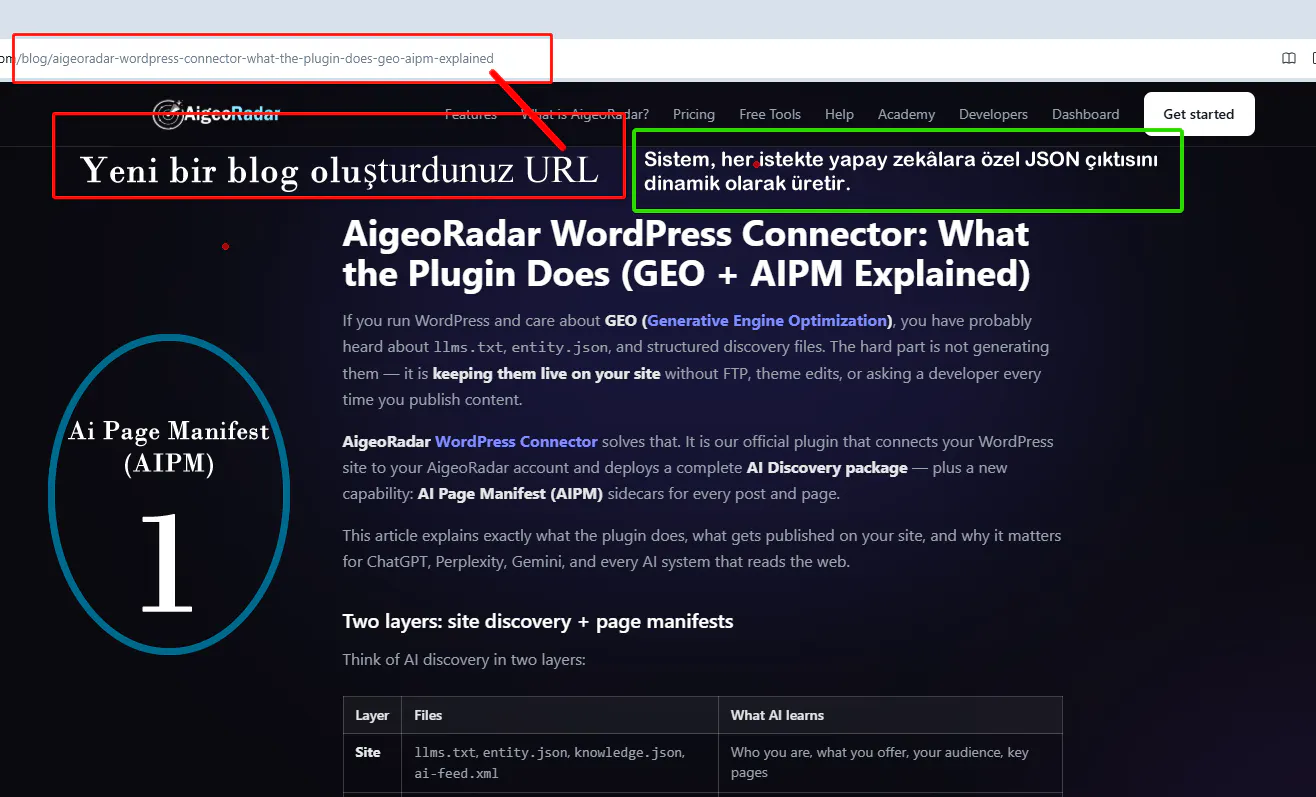The image size is (1316, 797).
Task: Click the article title starting "AigeoRadar WordPress Connector"
Action: (x=686, y=254)
